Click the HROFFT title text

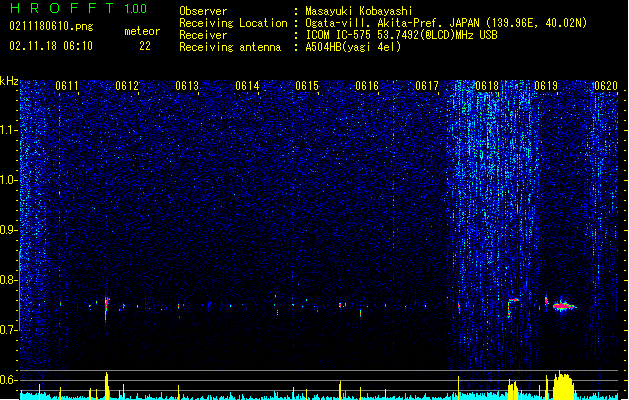pyautogui.click(x=61, y=8)
